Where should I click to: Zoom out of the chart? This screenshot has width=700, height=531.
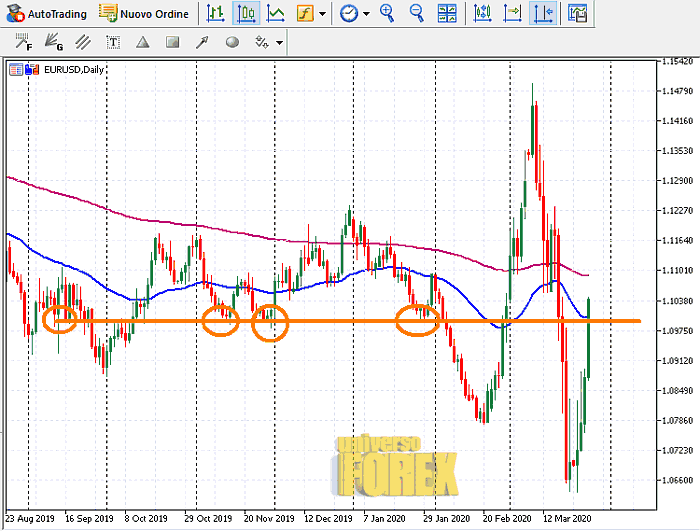click(417, 14)
